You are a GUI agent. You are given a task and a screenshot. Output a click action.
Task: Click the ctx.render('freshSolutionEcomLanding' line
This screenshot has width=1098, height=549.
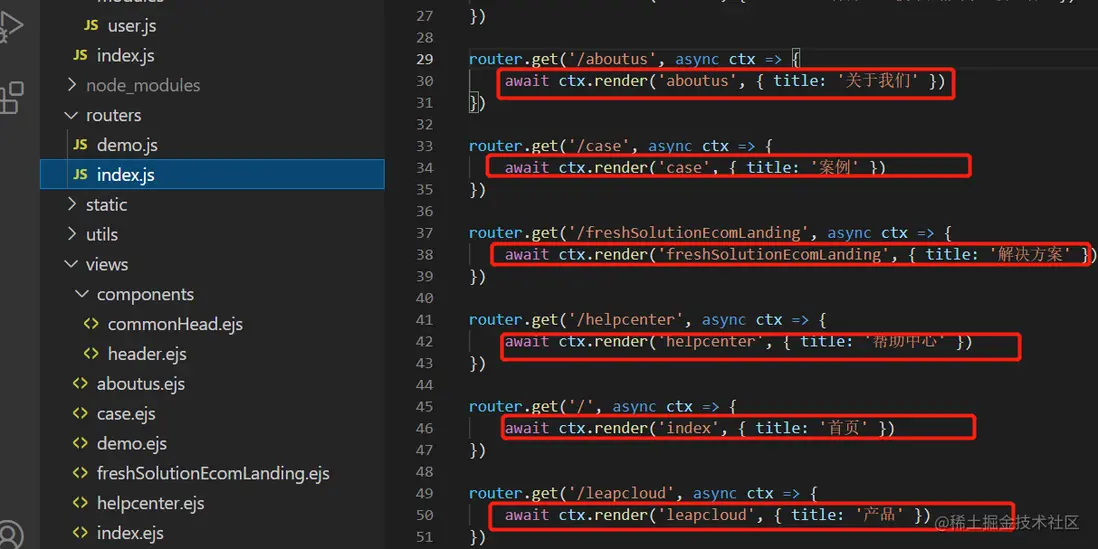click(x=800, y=254)
